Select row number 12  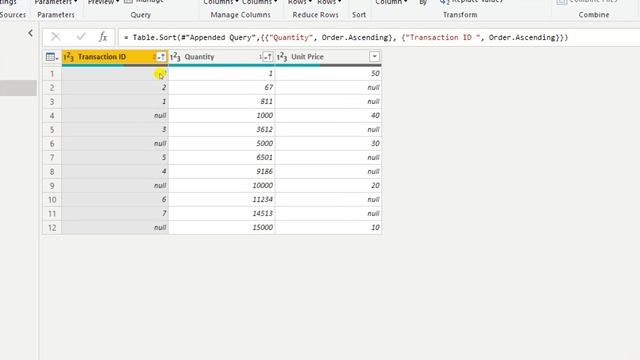click(52, 227)
